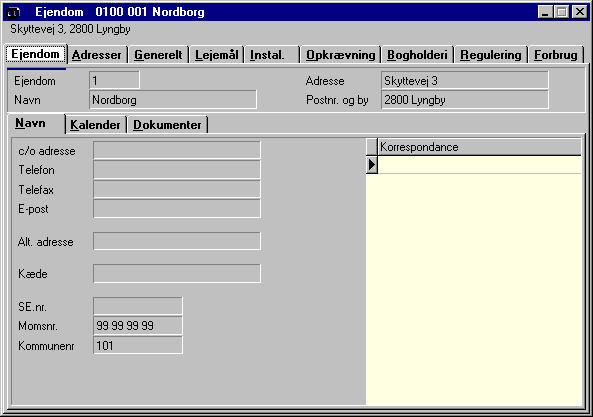Minimize the Ejendom window
Image resolution: width=593 pixels, height=417 pixels.
(545, 12)
